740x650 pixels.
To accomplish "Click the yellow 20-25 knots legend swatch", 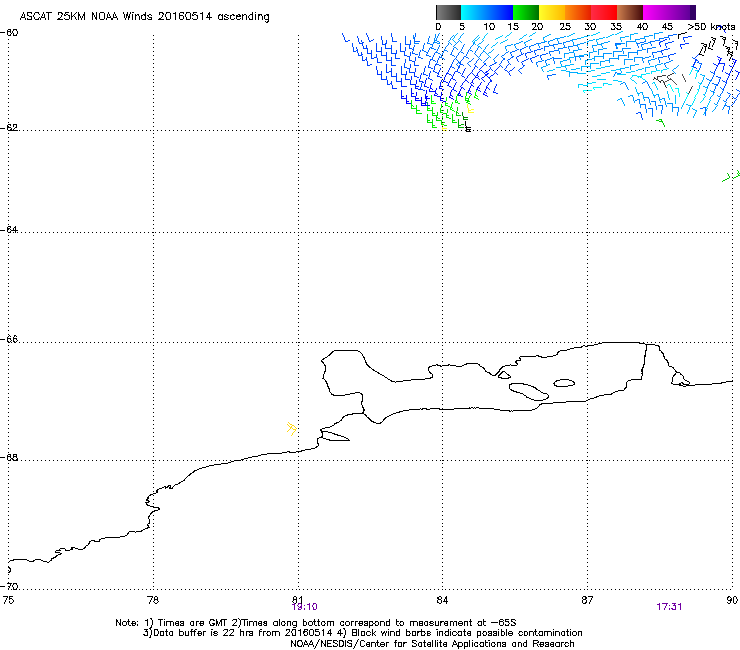I will tap(552, 12).
